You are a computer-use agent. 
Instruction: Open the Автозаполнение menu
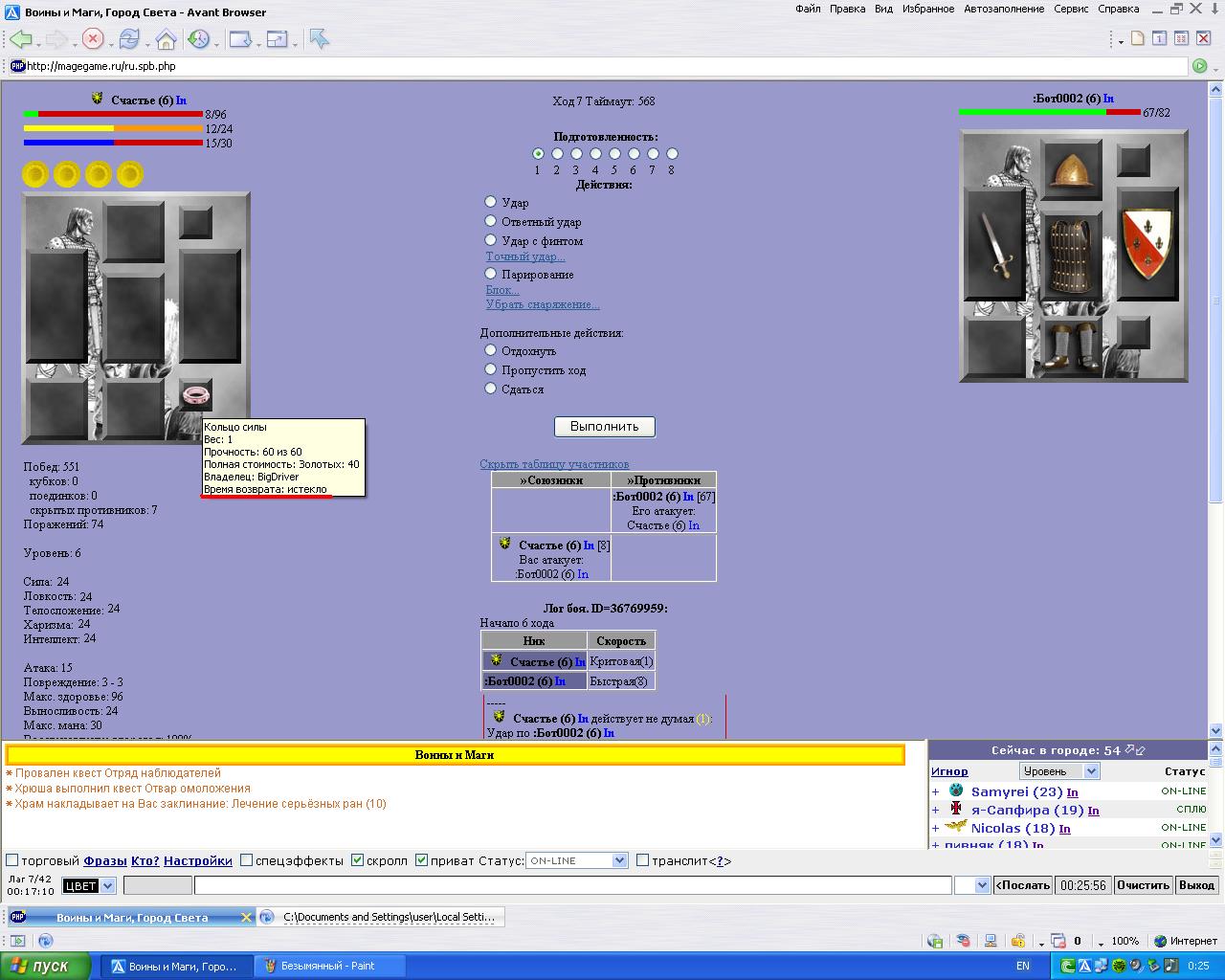[1004, 9]
